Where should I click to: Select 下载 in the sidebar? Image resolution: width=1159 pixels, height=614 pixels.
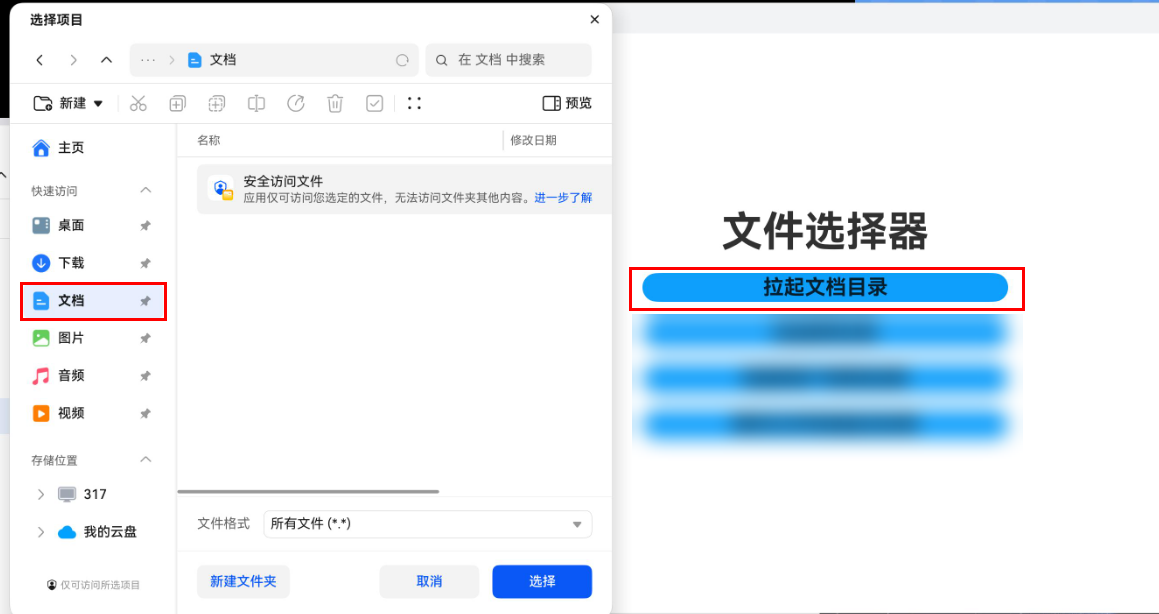coord(71,263)
